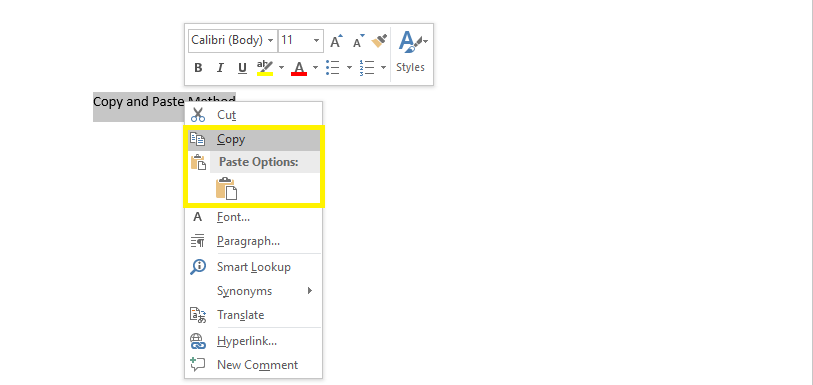
Task: Choose New Comment from context menu
Action: coord(254,365)
